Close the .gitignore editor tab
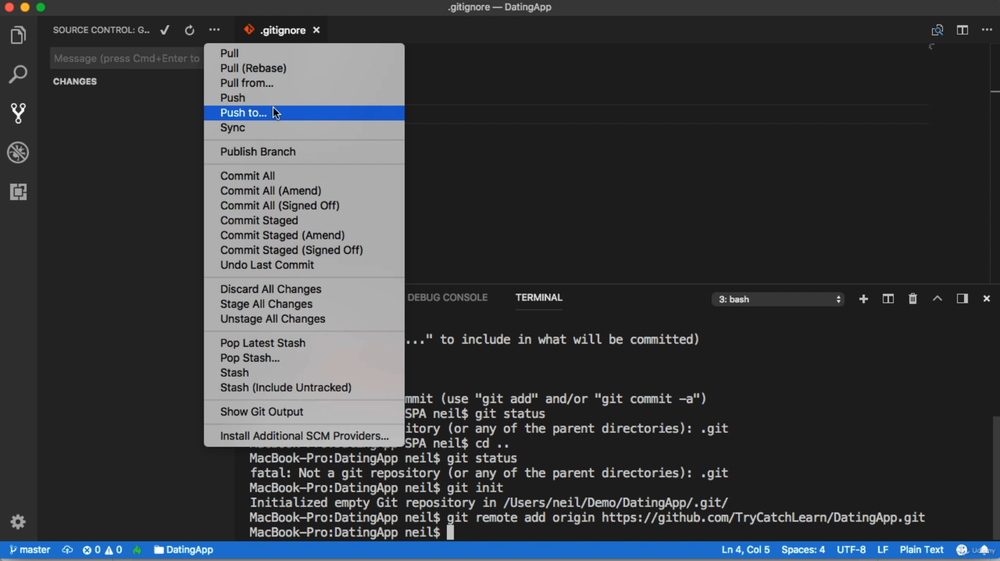This screenshot has height=561, width=1000. (x=316, y=30)
